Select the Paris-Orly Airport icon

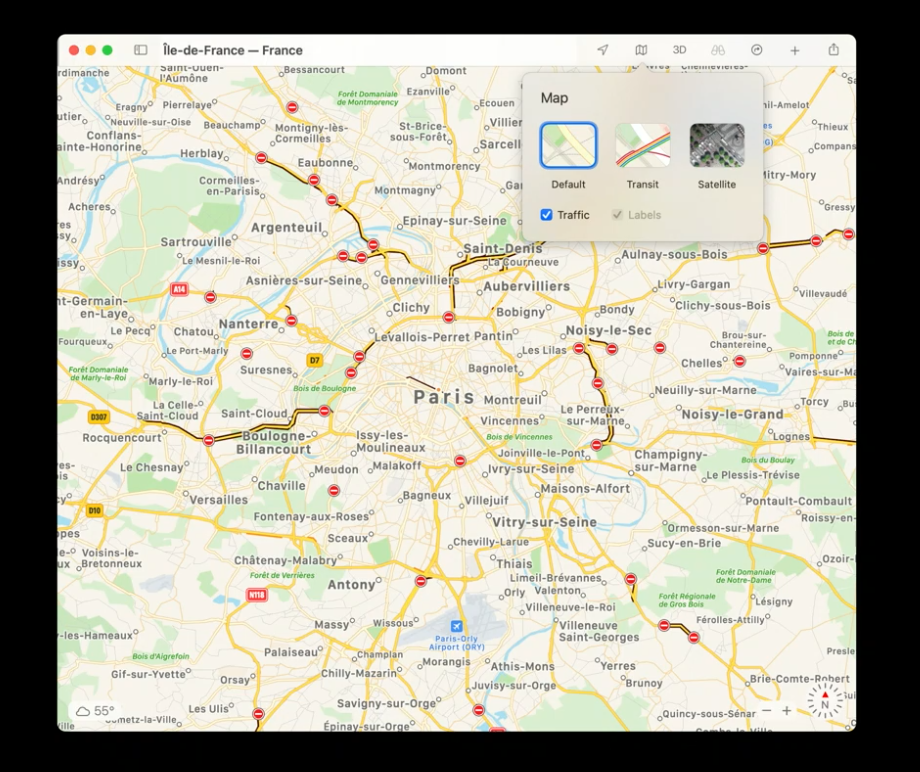pyautogui.click(x=456, y=626)
